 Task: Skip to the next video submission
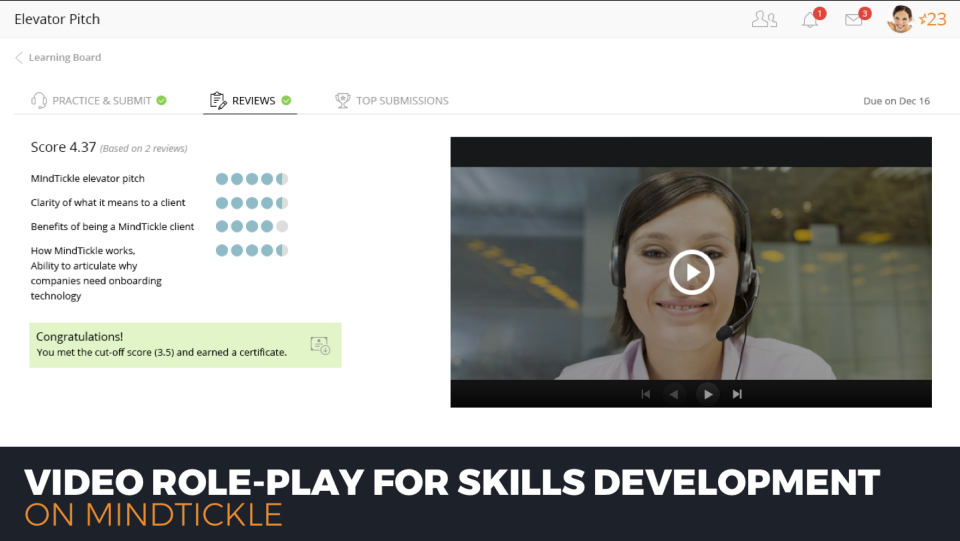[x=737, y=394]
